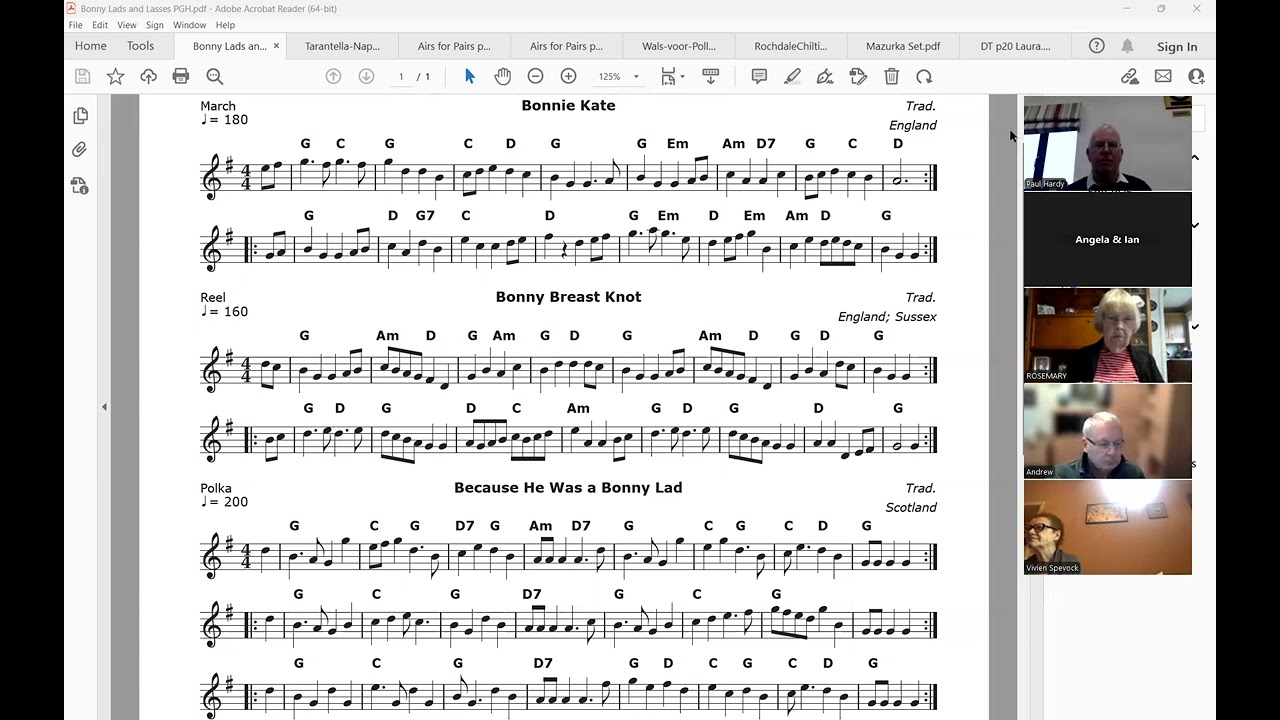
Task: Switch to the Tools tab
Action: 141,46
